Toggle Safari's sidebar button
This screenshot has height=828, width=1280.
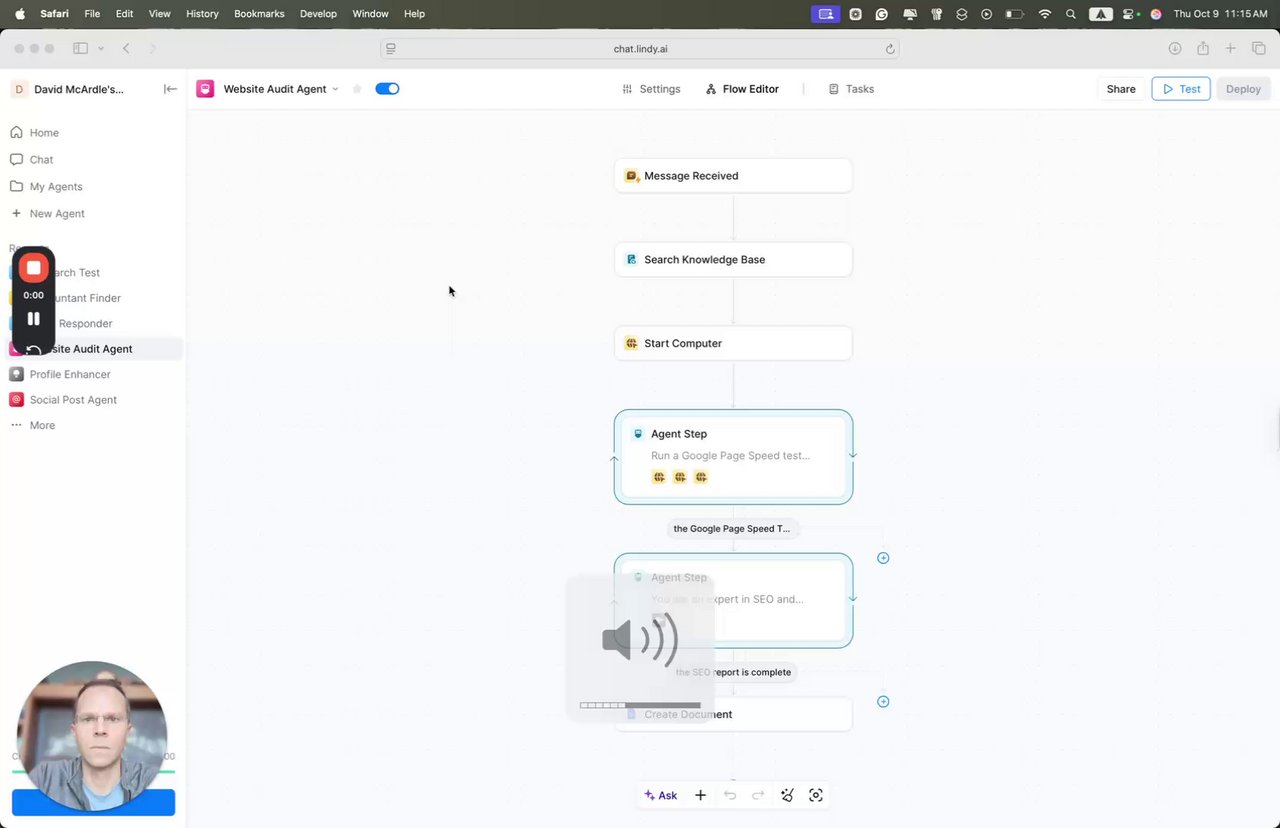click(x=81, y=48)
